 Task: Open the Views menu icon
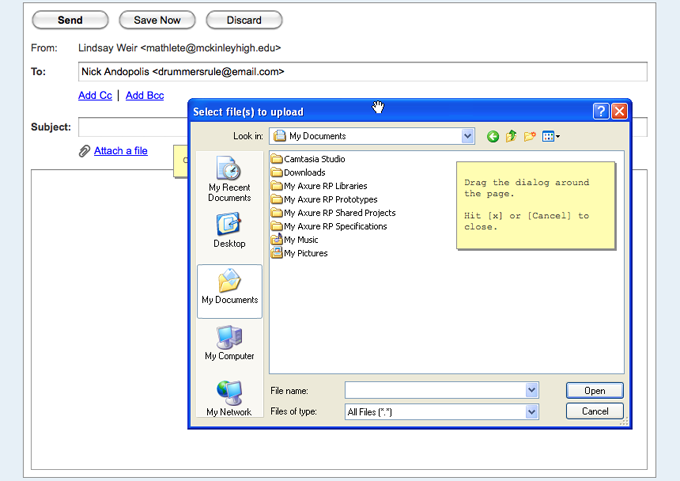(x=551, y=137)
